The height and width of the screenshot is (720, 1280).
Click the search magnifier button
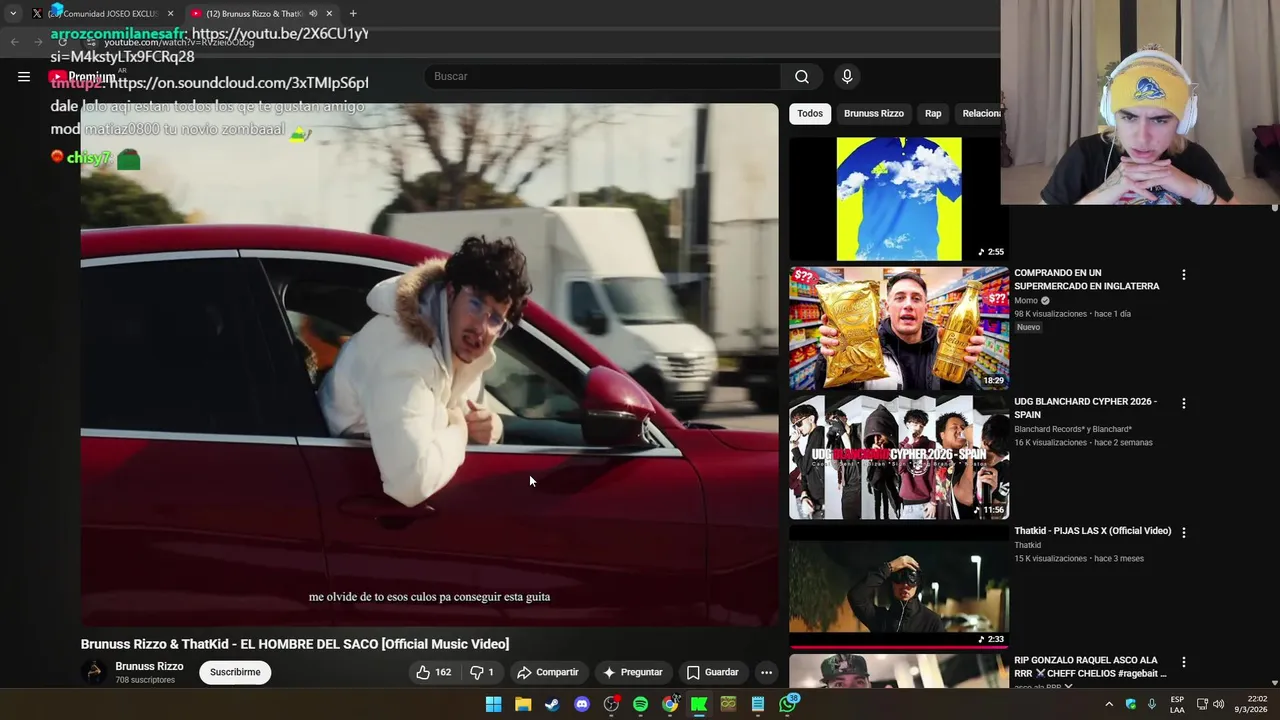pos(802,77)
